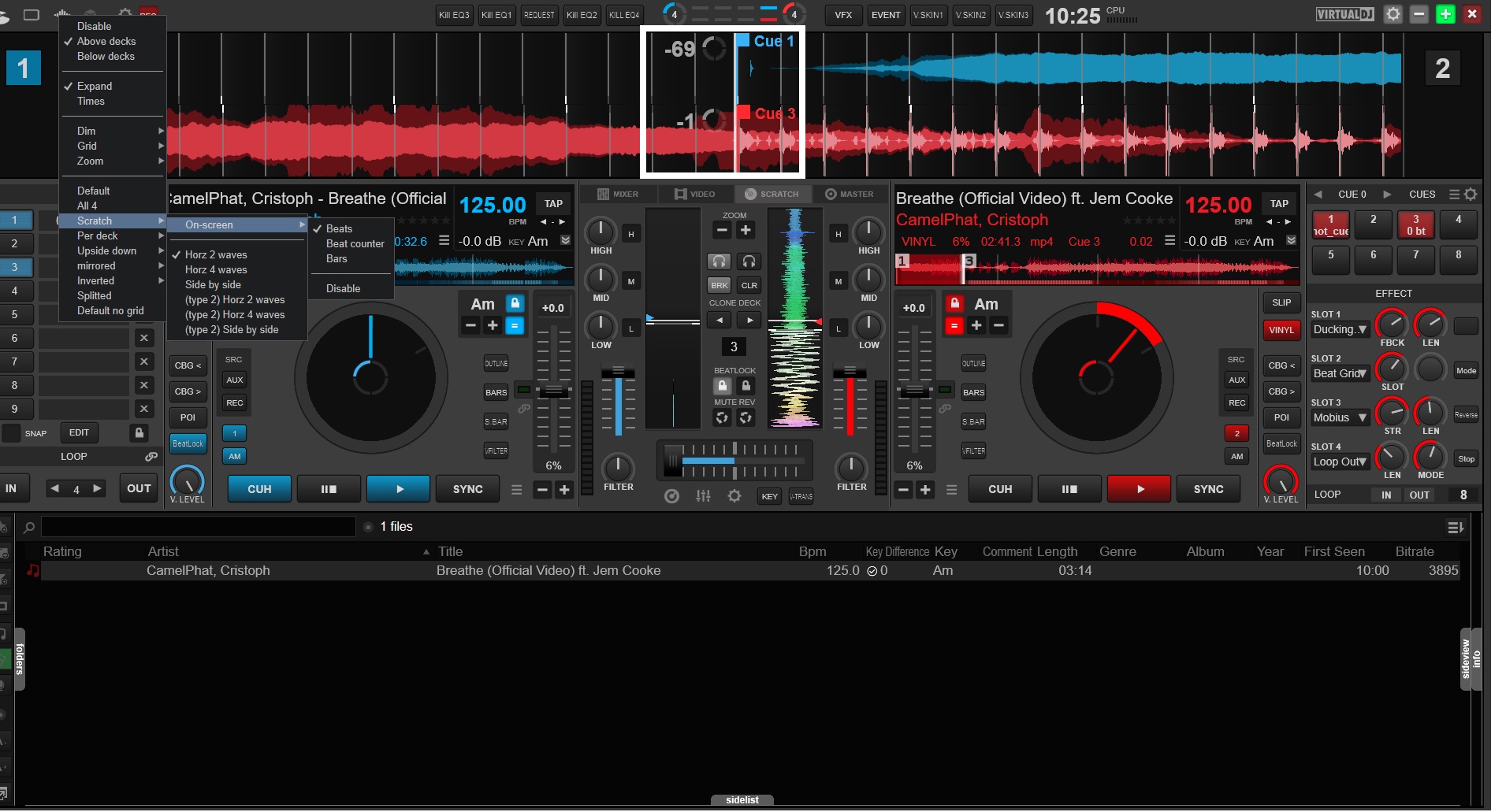Open the cues panel gear icon
The height and width of the screenshot is (812, 1506).
pos(1471,194)
